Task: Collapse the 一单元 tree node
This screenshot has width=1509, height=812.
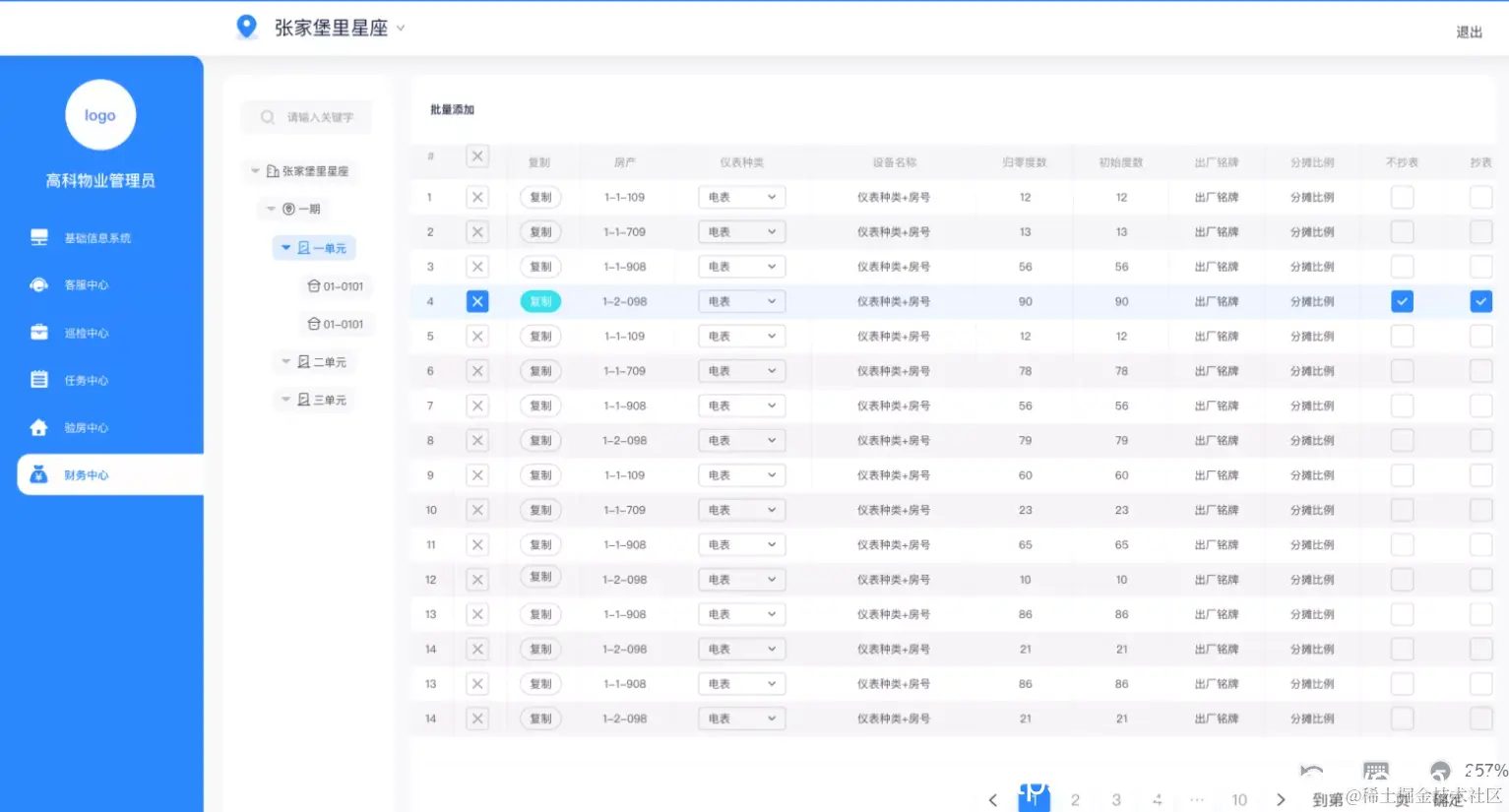Action: coord(284,247)
